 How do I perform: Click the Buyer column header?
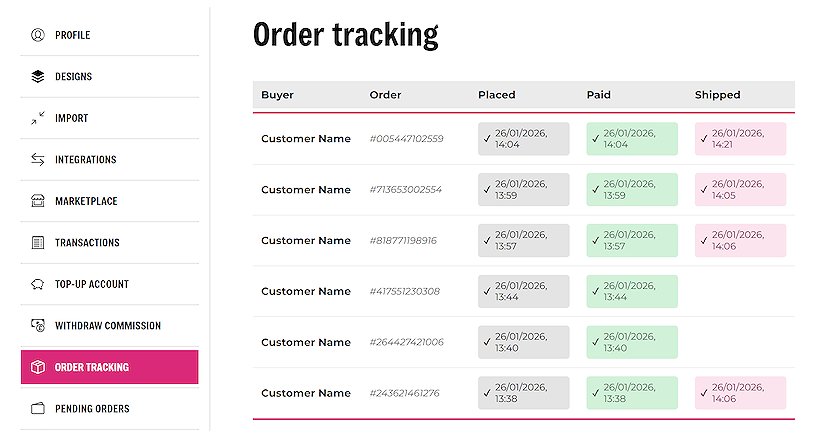(x=277, y=95)
